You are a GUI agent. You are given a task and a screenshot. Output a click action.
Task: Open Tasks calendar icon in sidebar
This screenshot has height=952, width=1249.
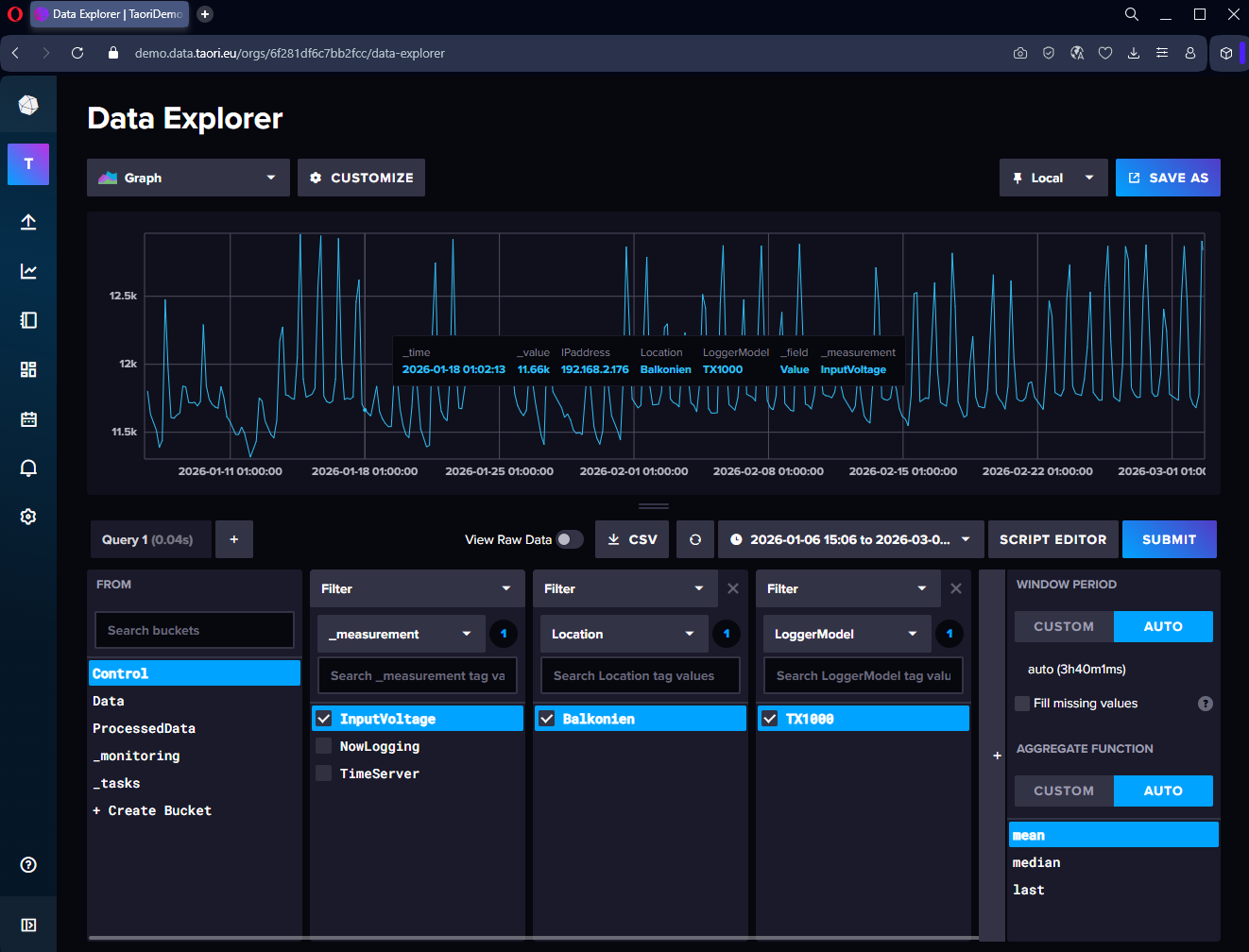28,418
